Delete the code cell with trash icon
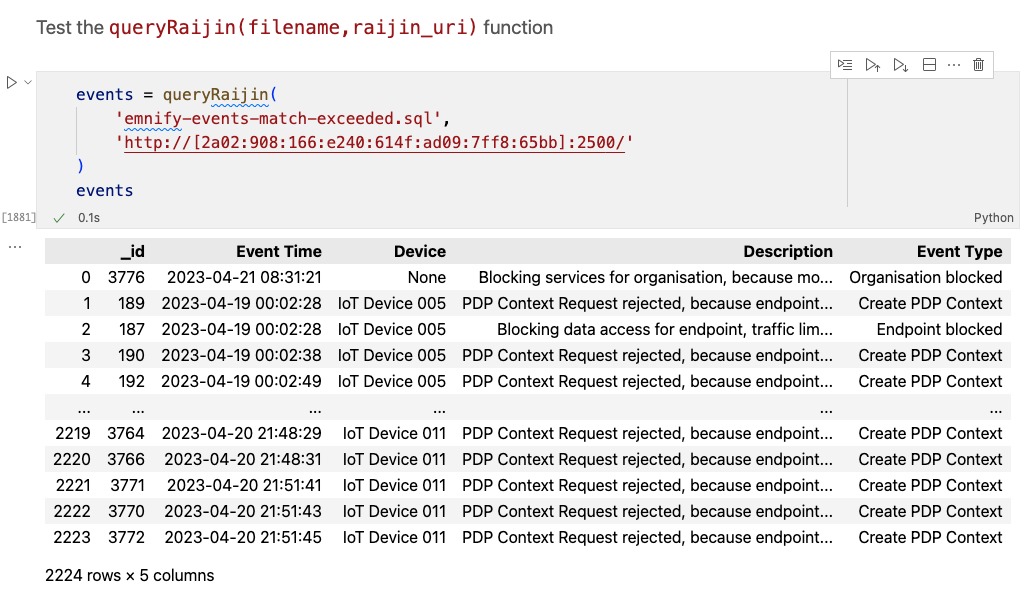 click(978, 65)
